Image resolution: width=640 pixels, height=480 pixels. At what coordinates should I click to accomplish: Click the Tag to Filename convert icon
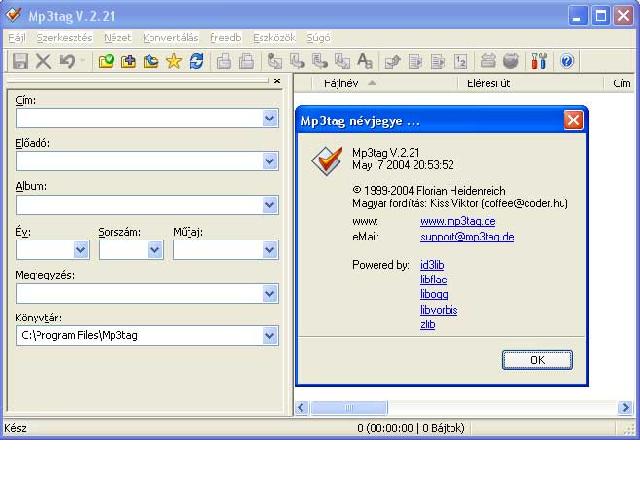coord(275,61)
